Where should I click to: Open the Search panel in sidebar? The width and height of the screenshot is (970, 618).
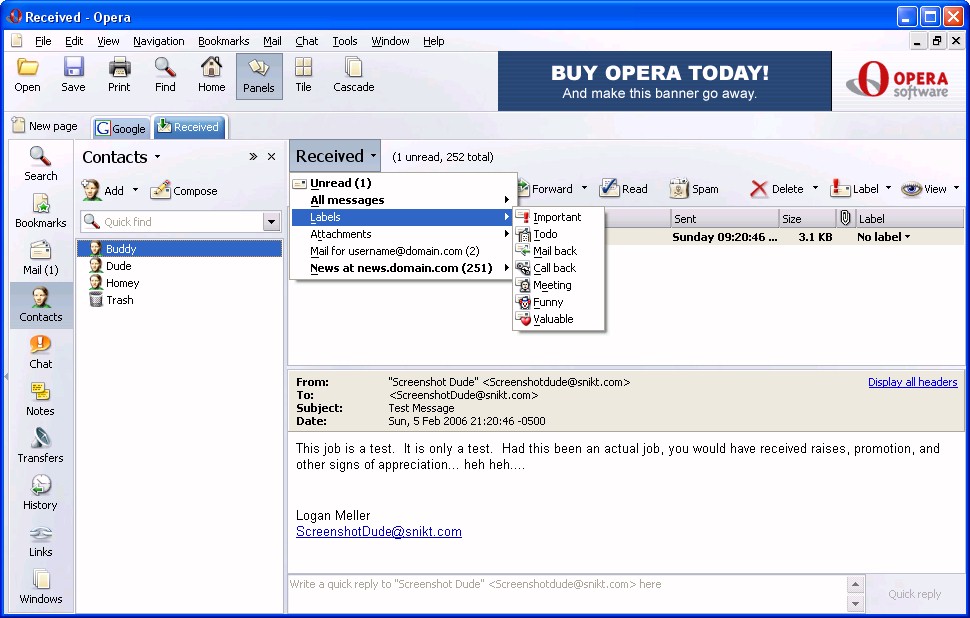[41, 164]
